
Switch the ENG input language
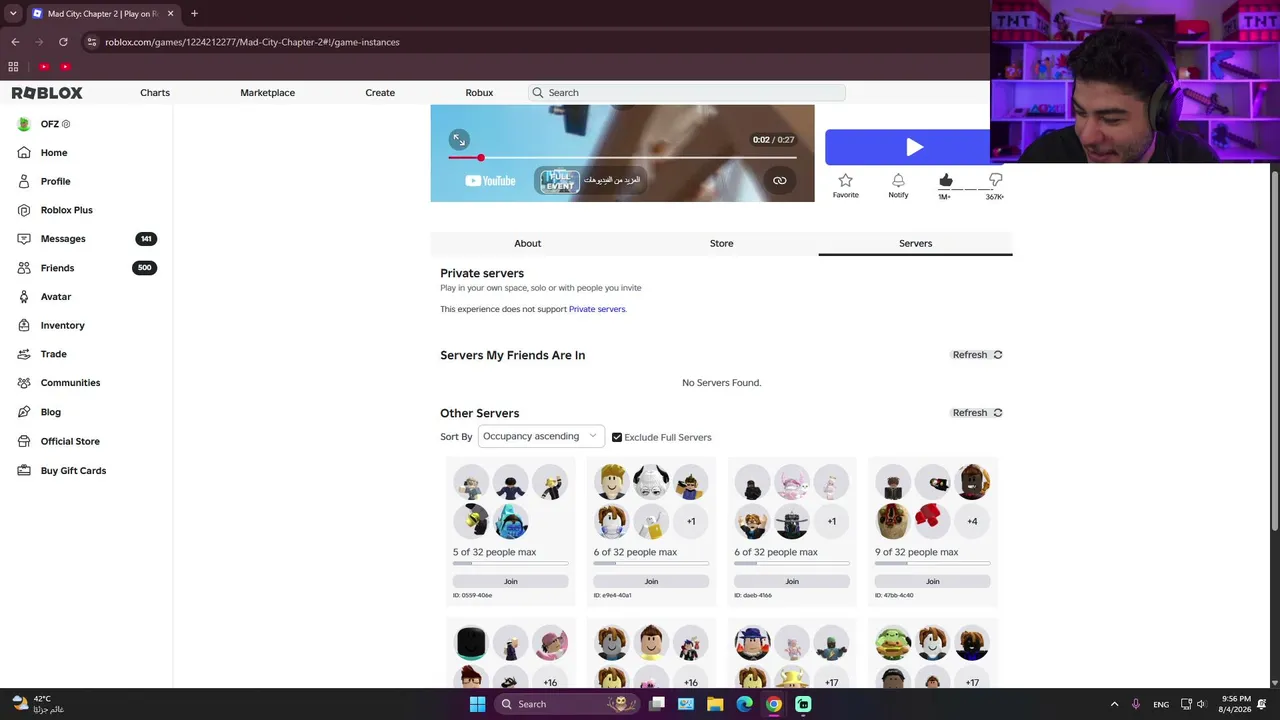coord(1160,704)
